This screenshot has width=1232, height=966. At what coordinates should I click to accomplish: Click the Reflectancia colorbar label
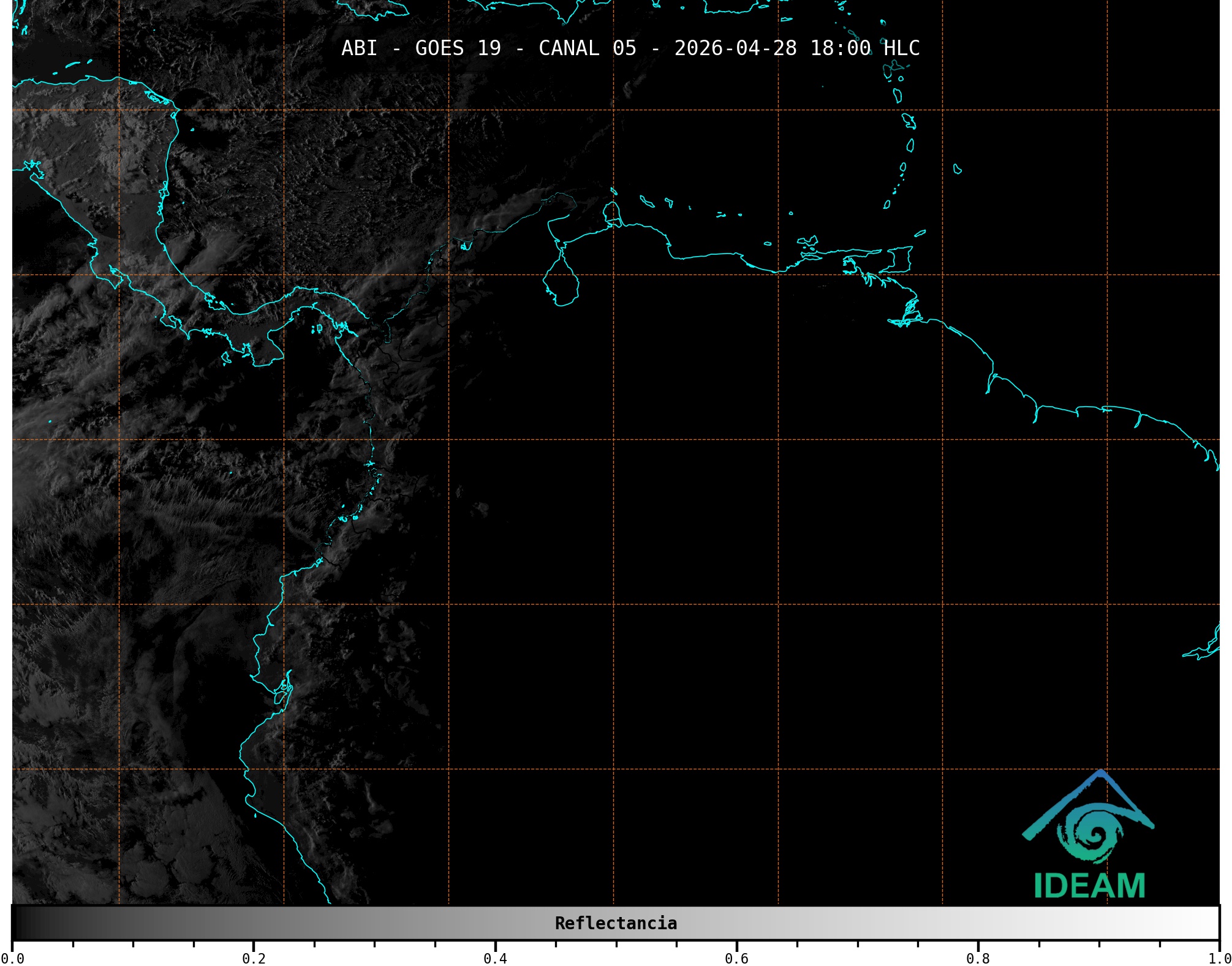coord(616,923)
